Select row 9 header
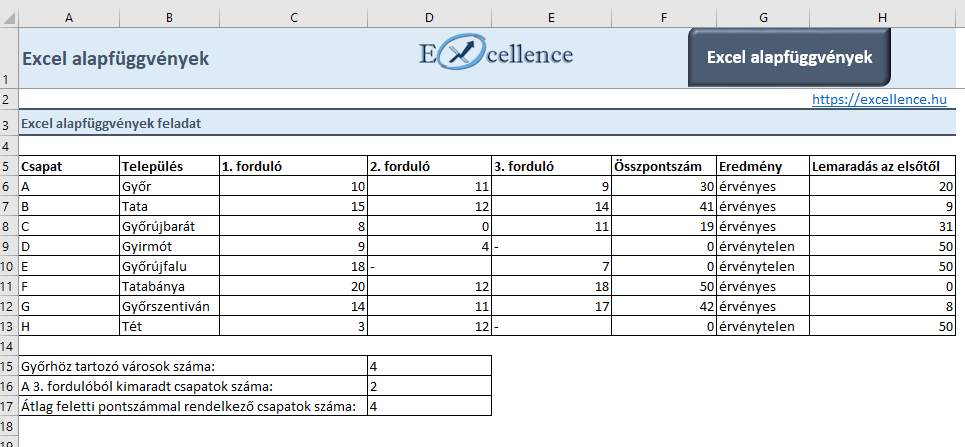 pyautogui.click(x=9, y=246)
